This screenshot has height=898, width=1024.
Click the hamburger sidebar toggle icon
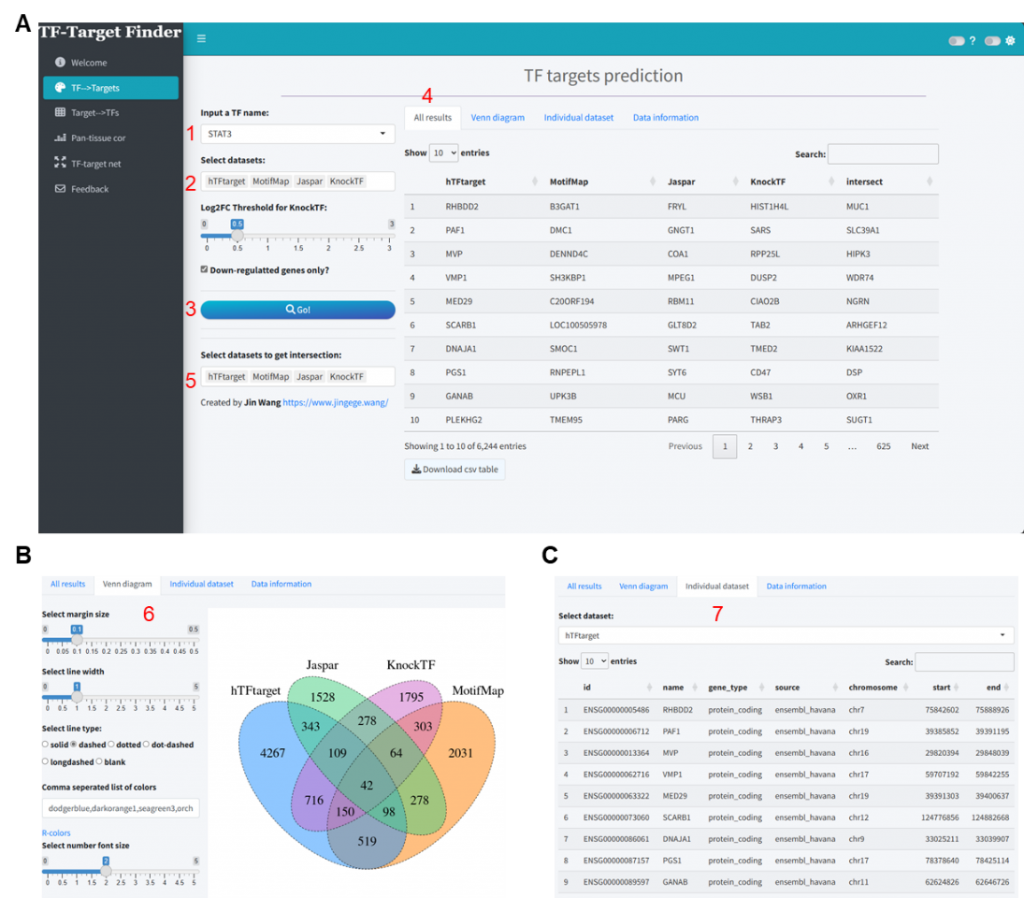[201, 39]
